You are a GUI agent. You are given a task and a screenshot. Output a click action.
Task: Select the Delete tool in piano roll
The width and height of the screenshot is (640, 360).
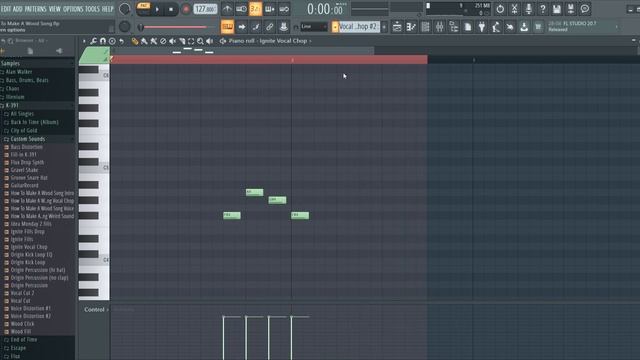coord(163,41)
